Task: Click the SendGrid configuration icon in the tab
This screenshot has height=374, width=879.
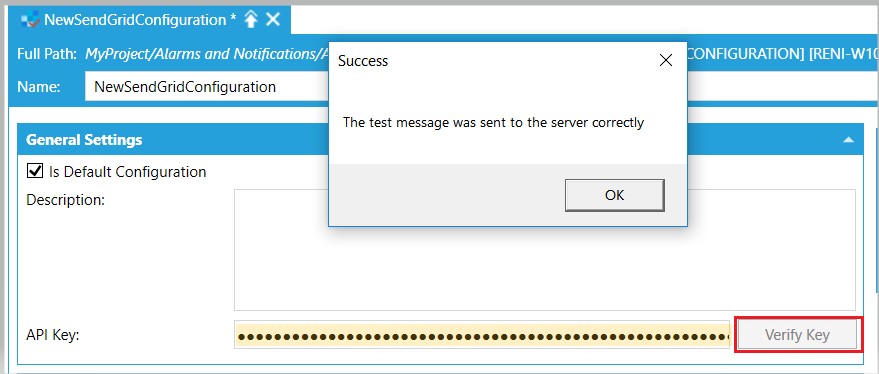Action: [x=30, y=20]
